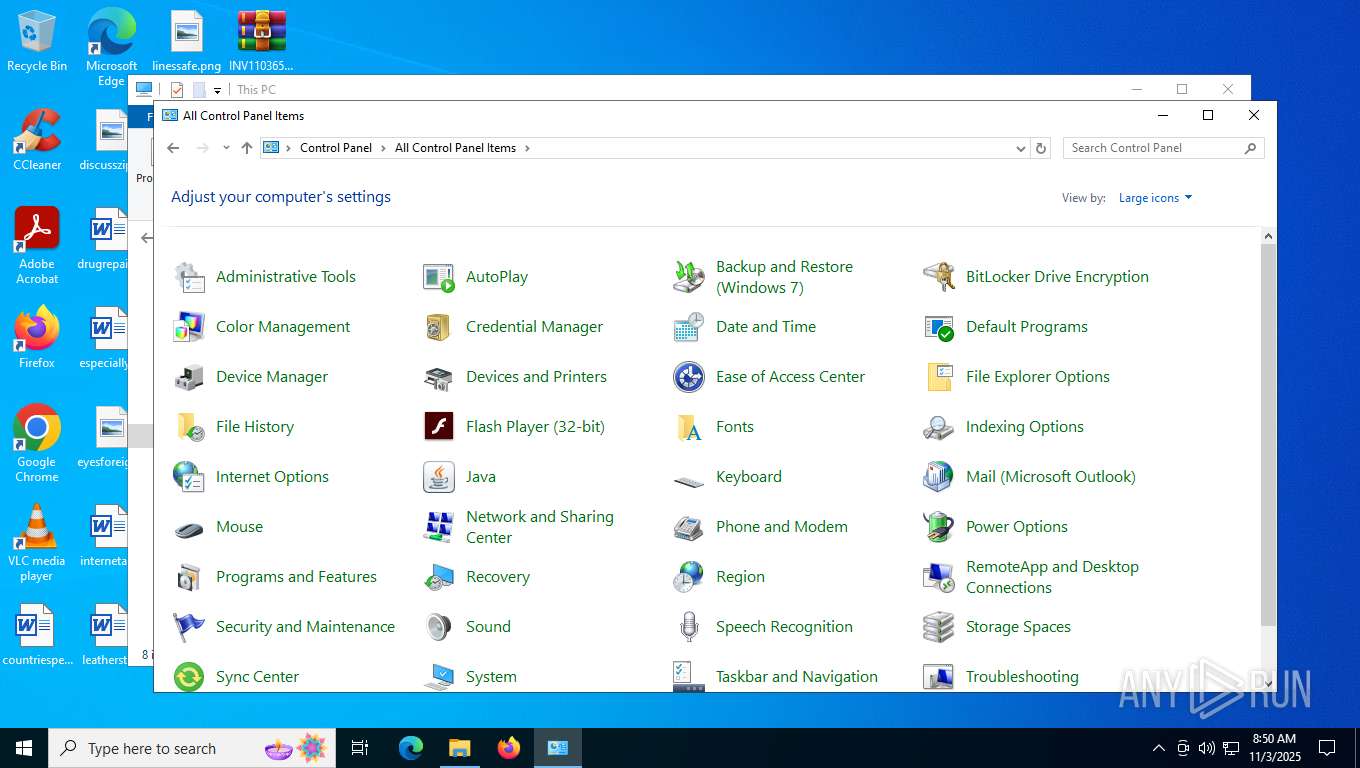Expand chevron after All Control Panel Items breadcrumb

click(527, 148)
